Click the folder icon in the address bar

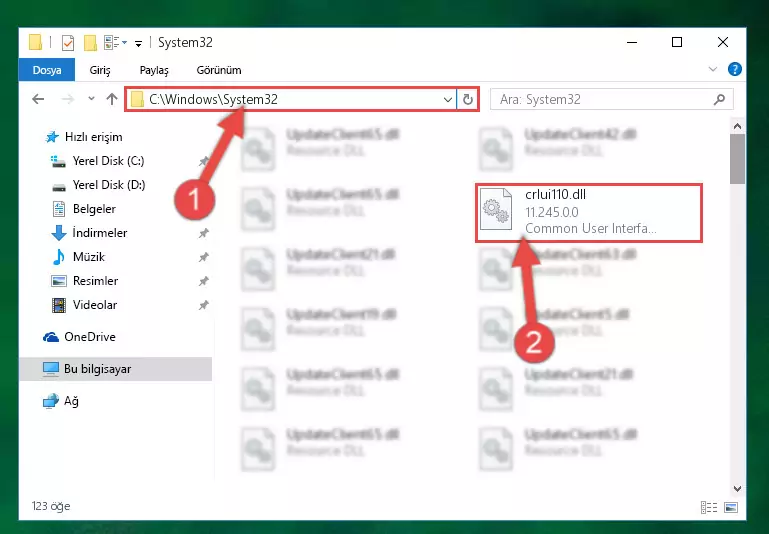coord(138,100)
